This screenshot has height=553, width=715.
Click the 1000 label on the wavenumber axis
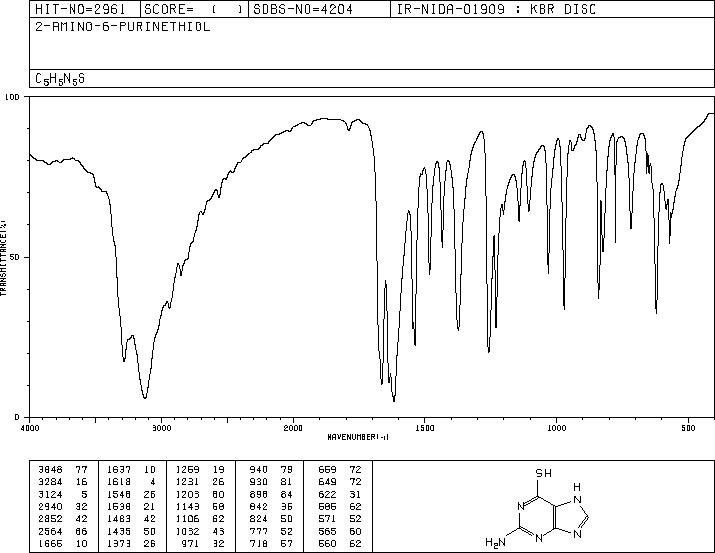click(556, 428)
